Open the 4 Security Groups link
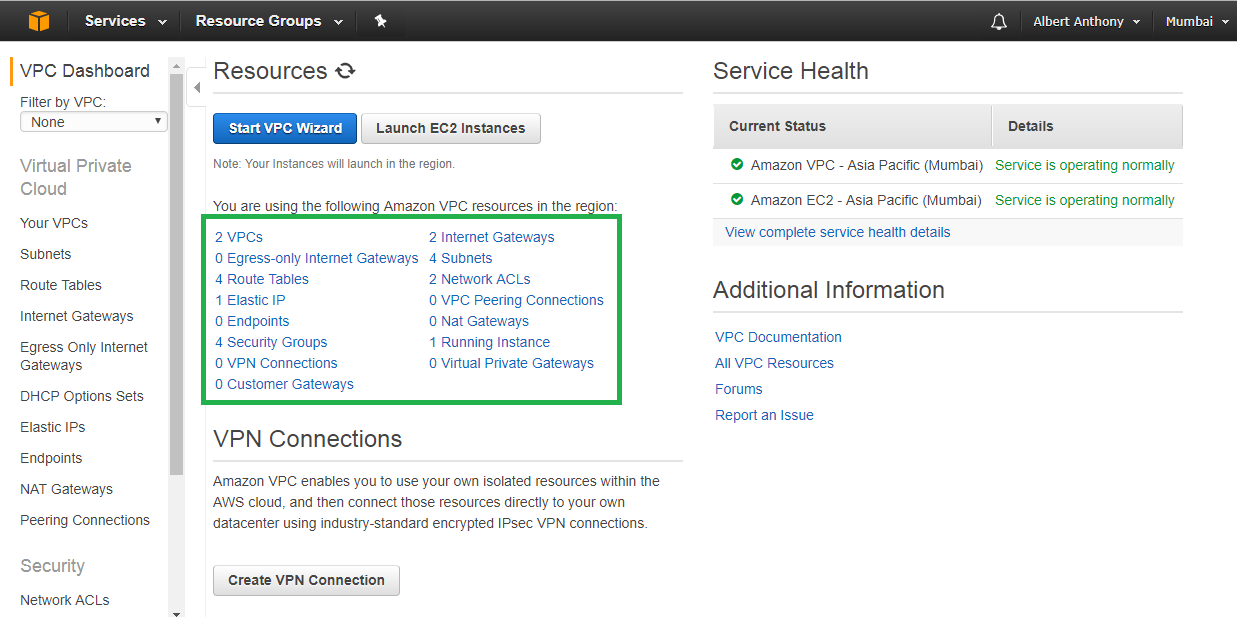This screenshot has height=617, width=1238. [271, 342]
